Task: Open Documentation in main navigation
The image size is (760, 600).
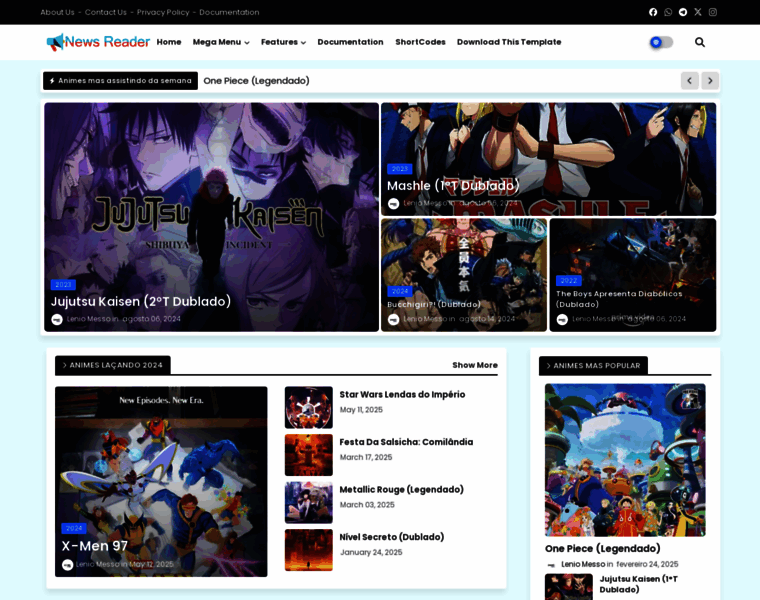Action: 350,42
